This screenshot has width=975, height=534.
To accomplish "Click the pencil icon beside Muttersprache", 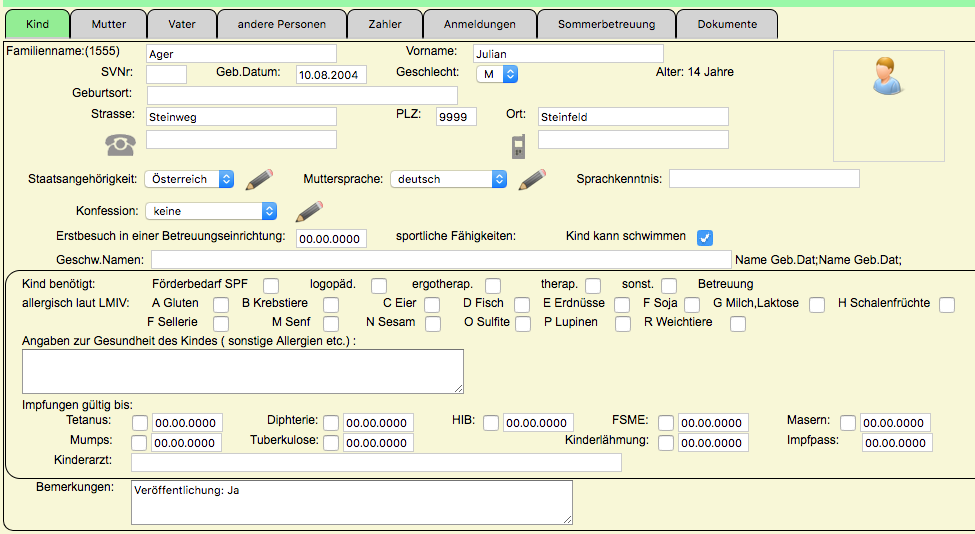I will click(x=532, y=180).
